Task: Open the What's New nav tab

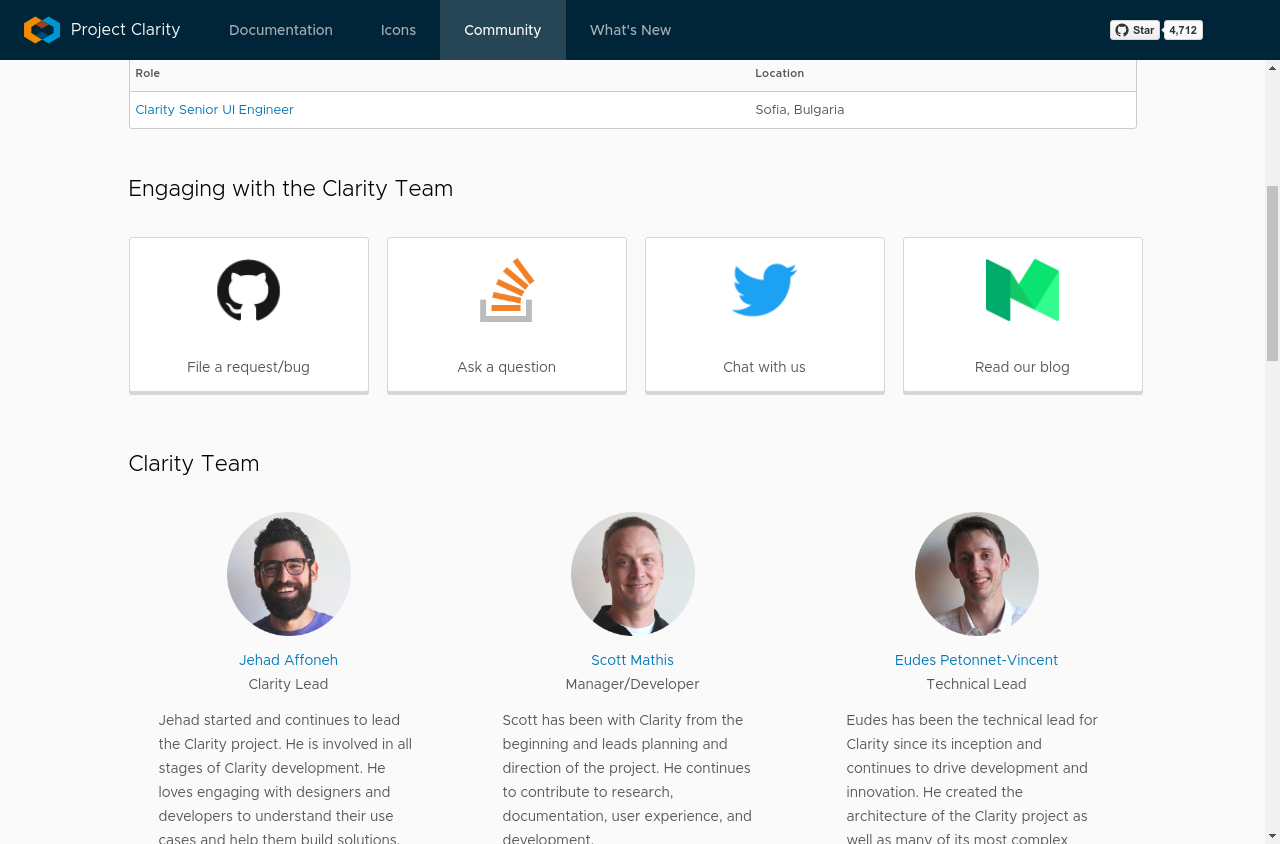Action: point(630,30)
